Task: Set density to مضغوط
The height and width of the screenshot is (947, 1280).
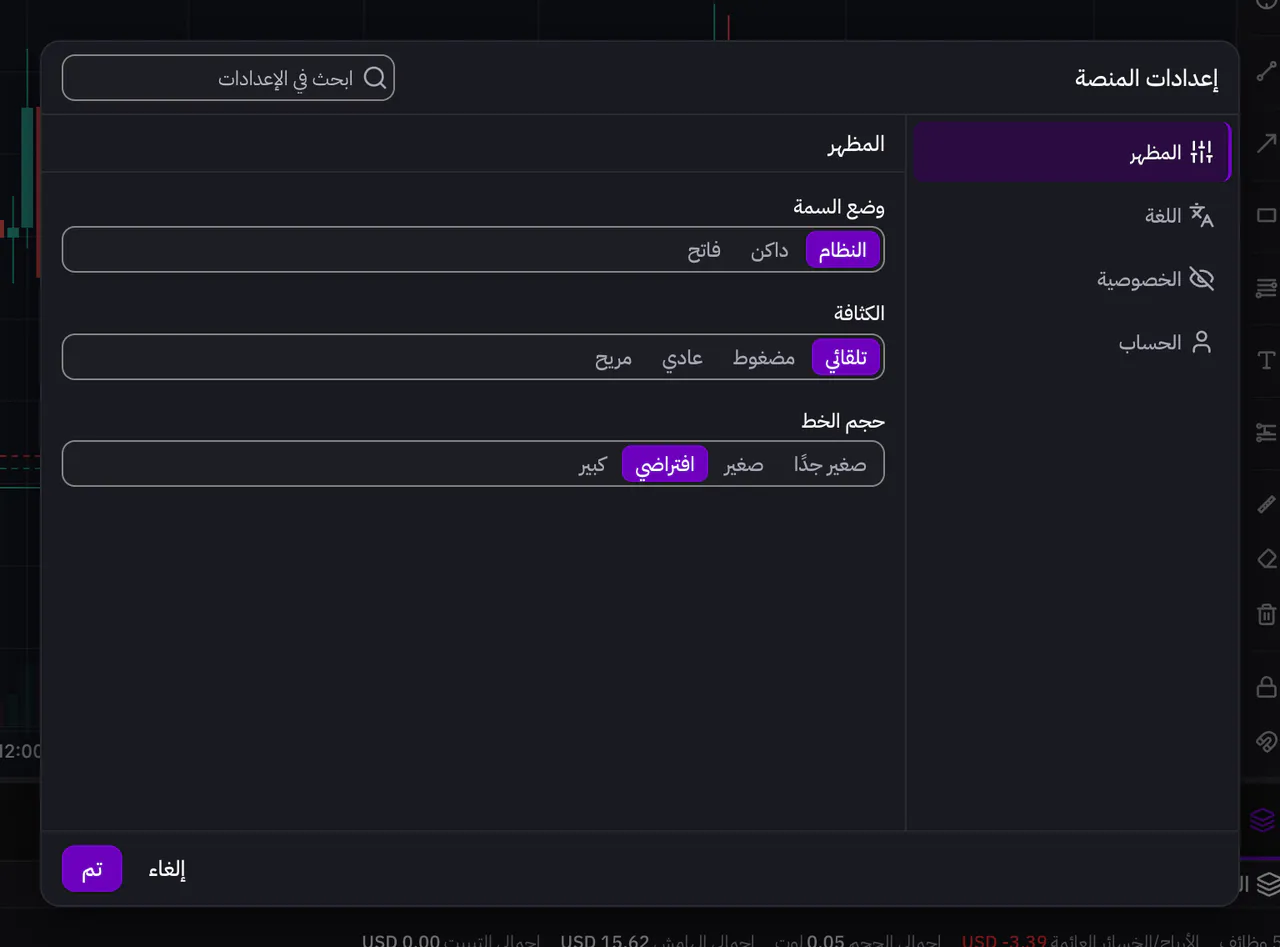Action: (764, 357)
